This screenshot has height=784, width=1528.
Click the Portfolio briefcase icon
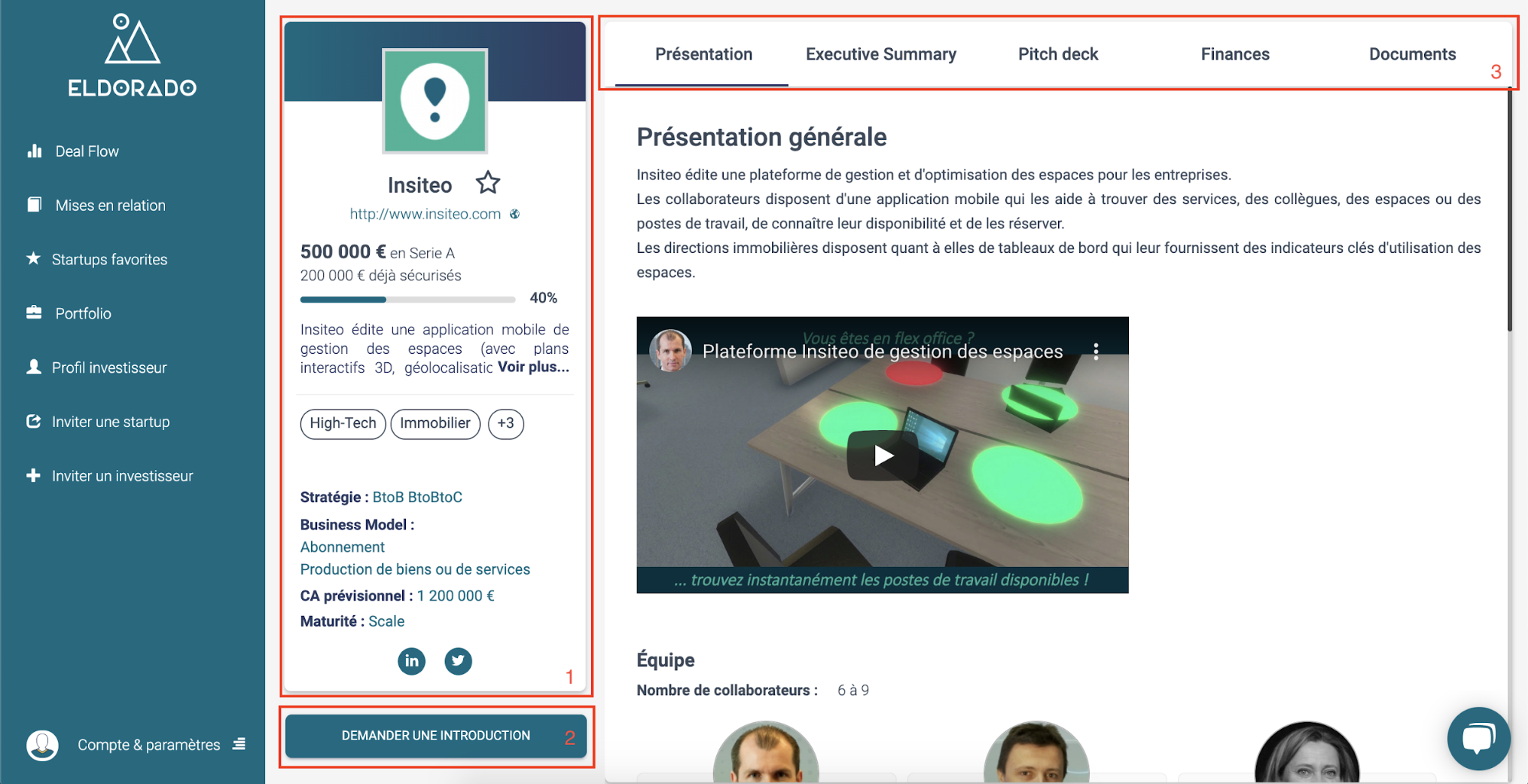34,313
